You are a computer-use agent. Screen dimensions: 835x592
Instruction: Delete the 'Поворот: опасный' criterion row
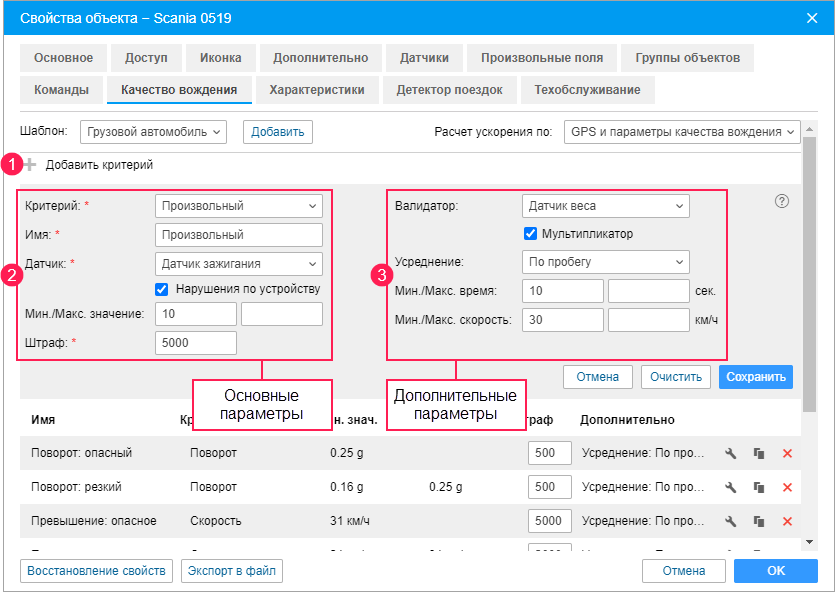point(787,454)
